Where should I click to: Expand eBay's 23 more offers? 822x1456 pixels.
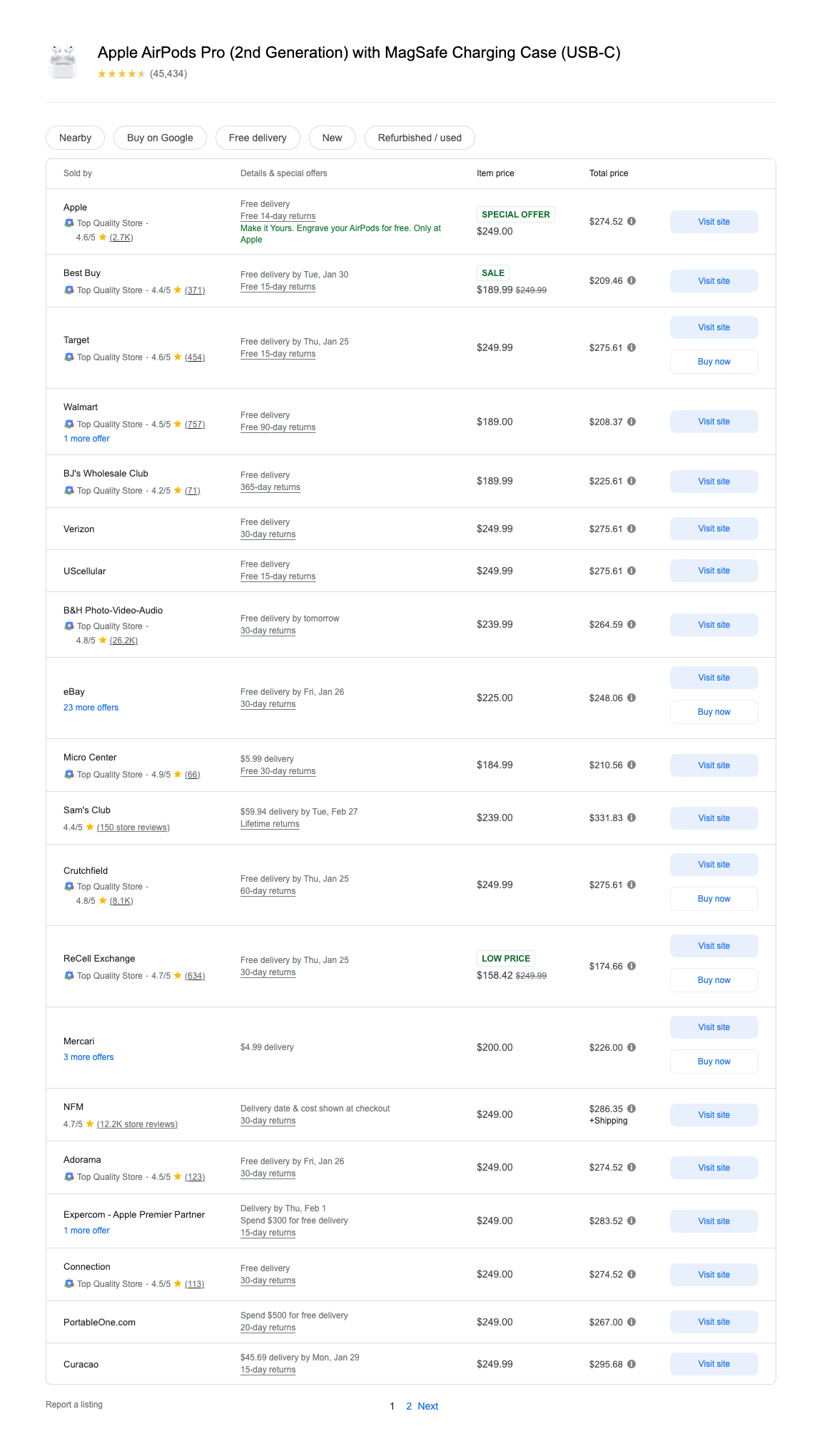coord(91,708)
